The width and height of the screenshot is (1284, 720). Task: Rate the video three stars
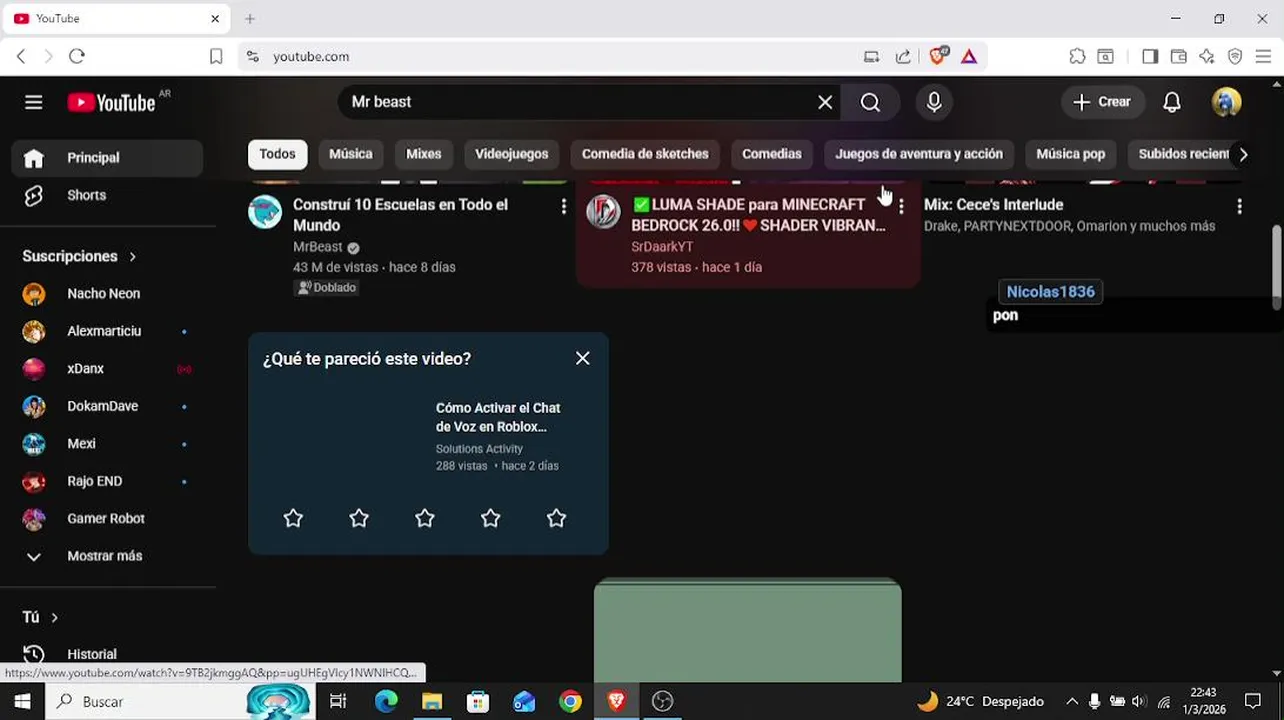pos(425,518)
